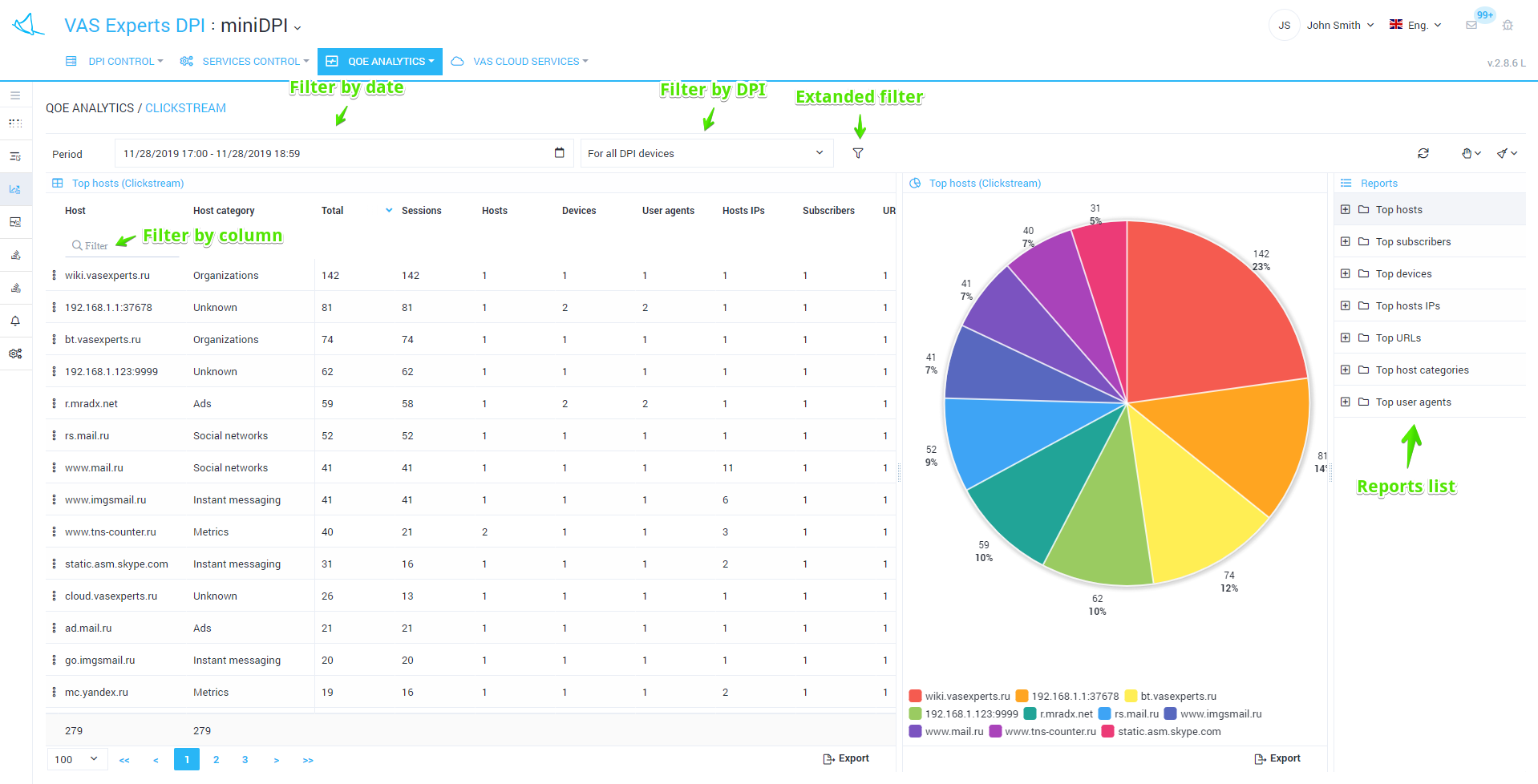This screenshot has width=1538, height=784.
Task: Click the refresh data icon
Action: (x=1423, y=153)
